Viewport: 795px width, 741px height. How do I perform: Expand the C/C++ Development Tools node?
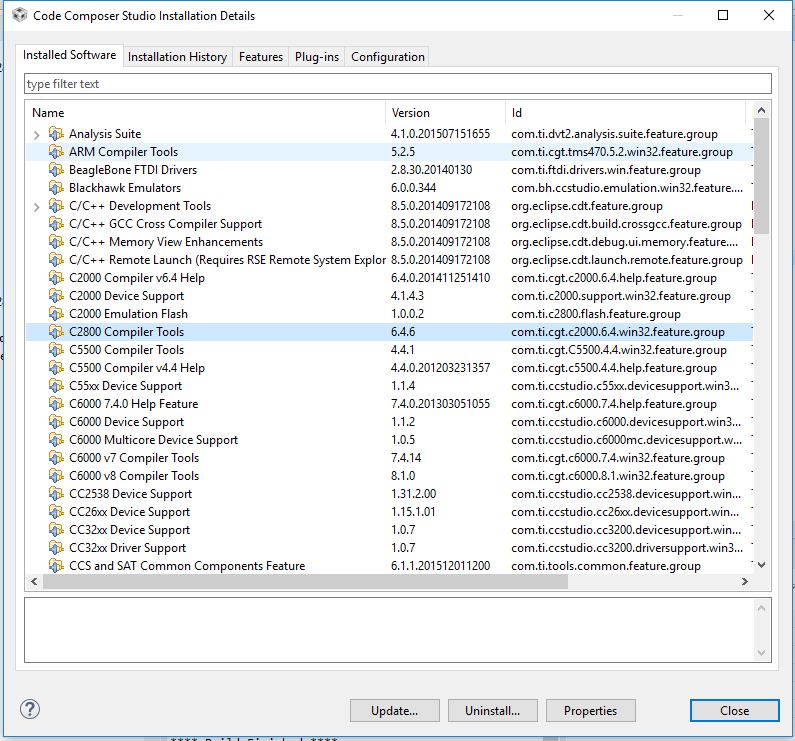(x=37, y=207)
